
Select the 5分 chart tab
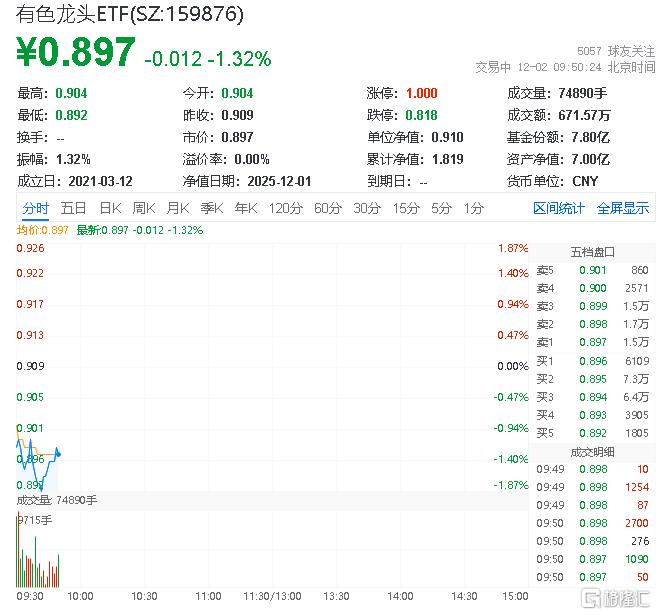point(441,208)
